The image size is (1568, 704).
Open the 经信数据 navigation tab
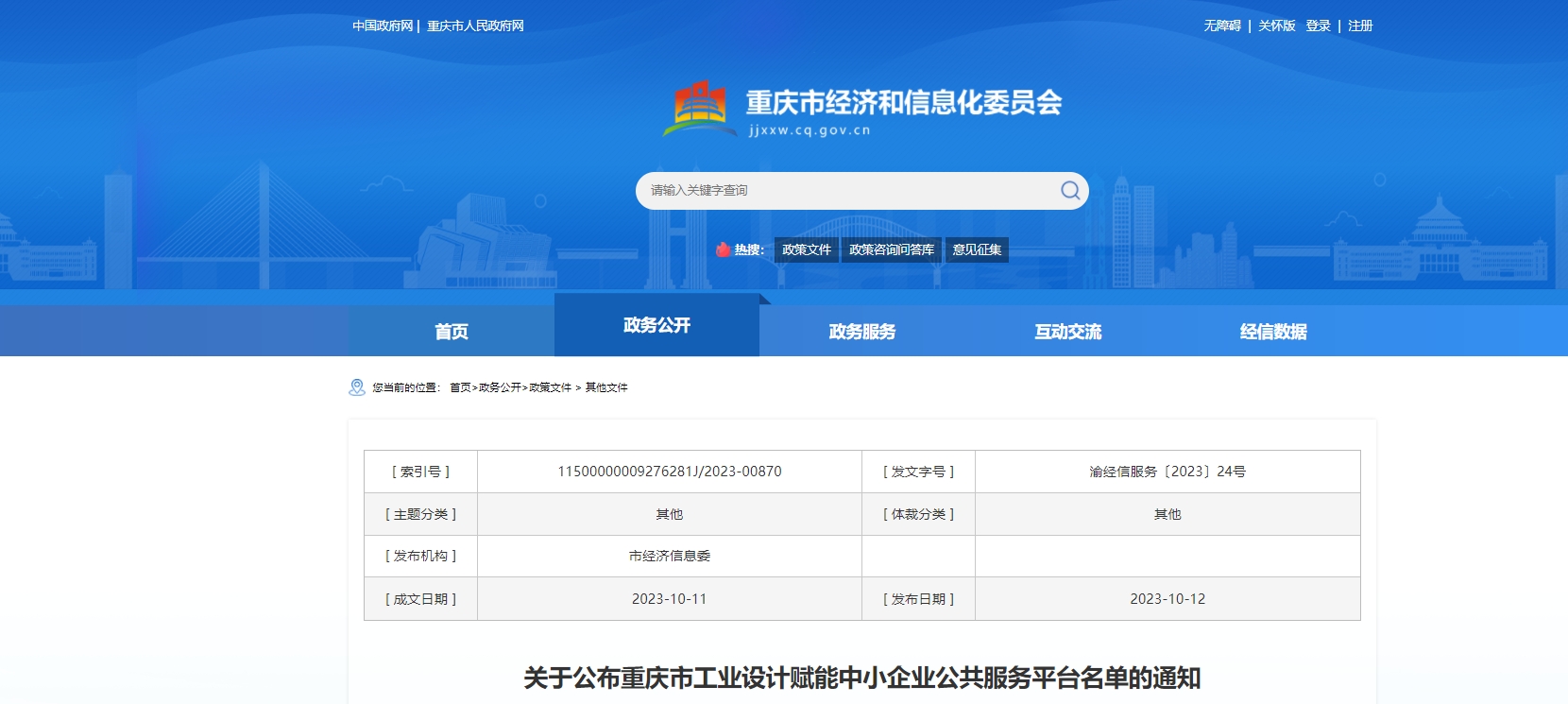[1273, 332]
